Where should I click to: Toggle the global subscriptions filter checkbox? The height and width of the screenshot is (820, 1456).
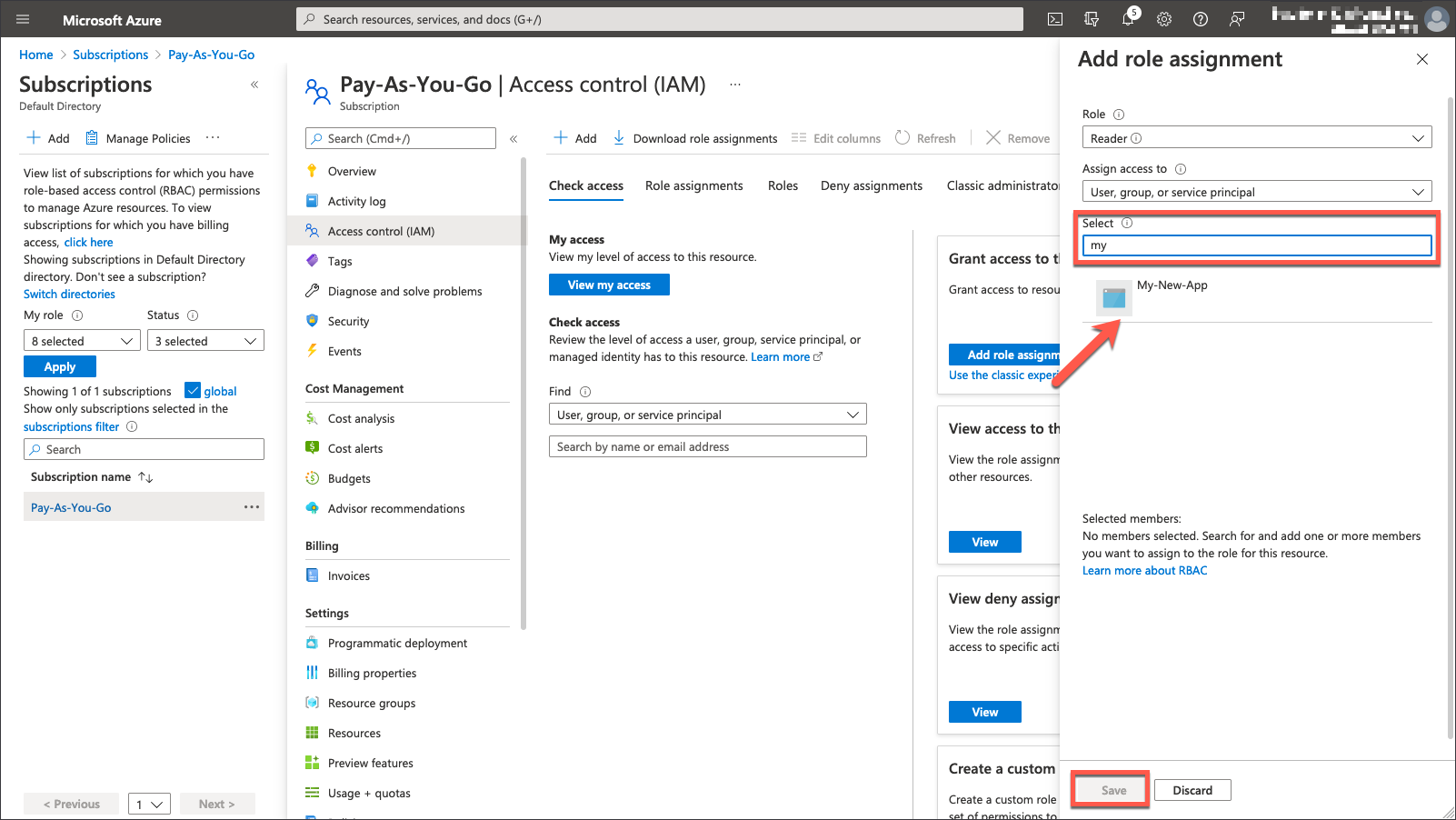point(193,391)
